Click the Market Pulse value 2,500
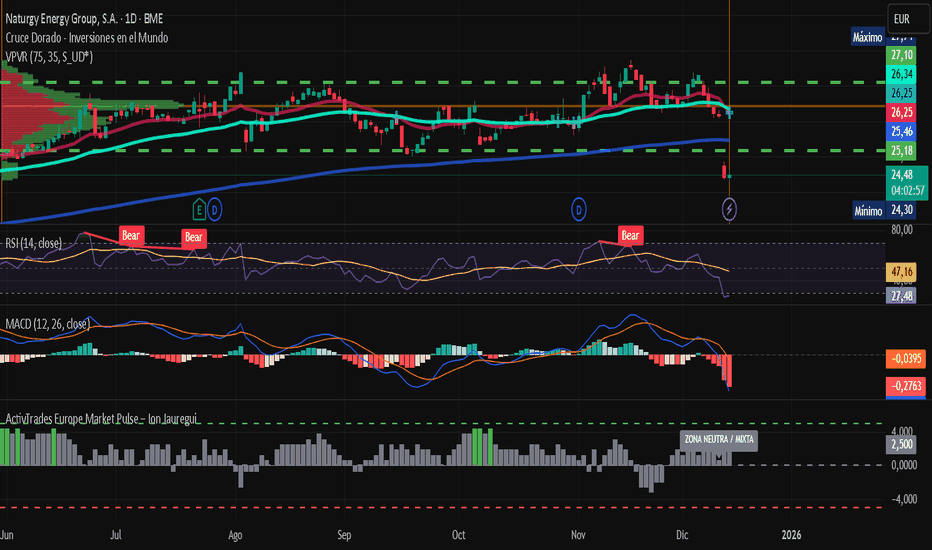Screen dimensions: 932x550 click(901, 444)
